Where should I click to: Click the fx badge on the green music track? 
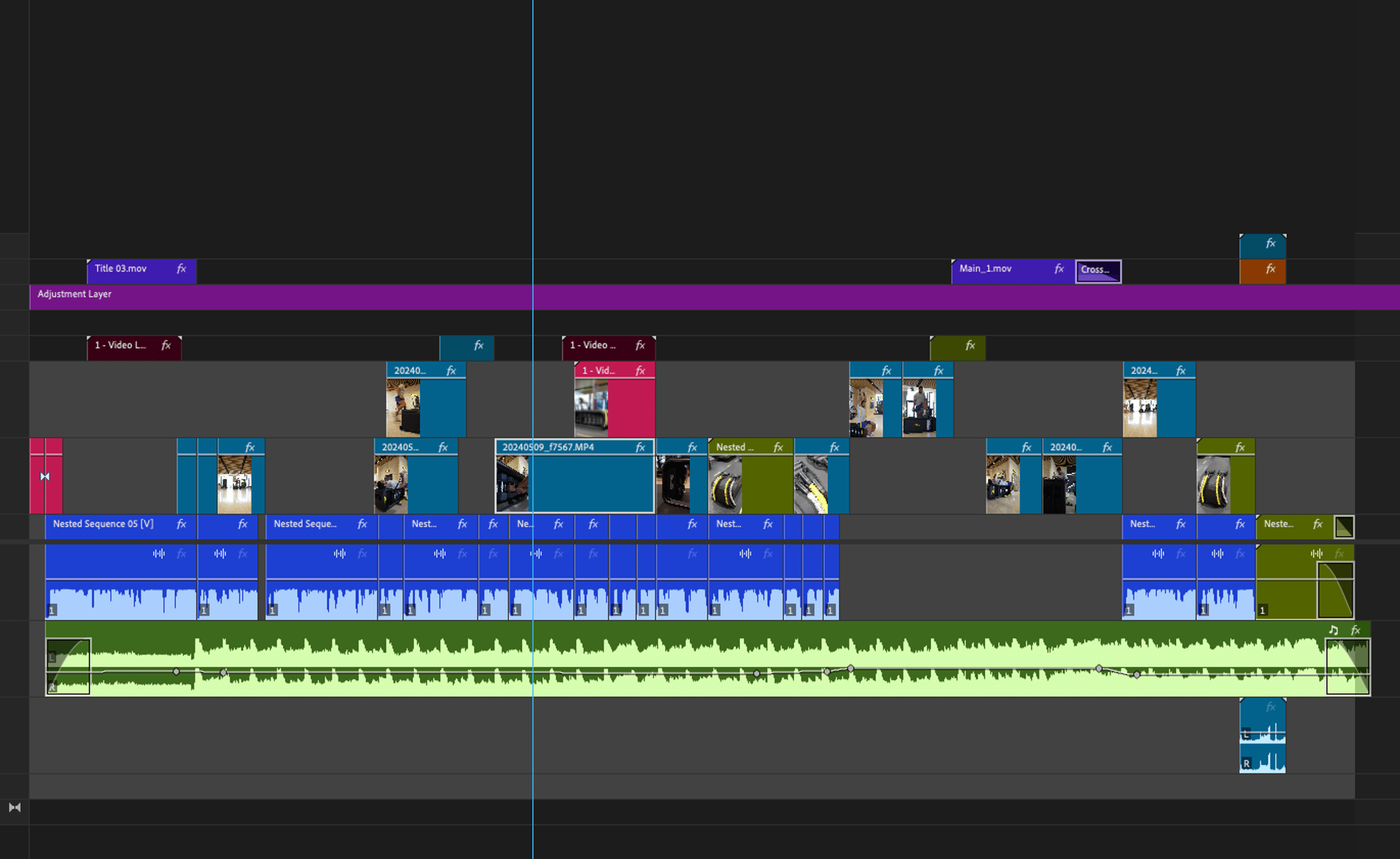tap(1356, 630)
